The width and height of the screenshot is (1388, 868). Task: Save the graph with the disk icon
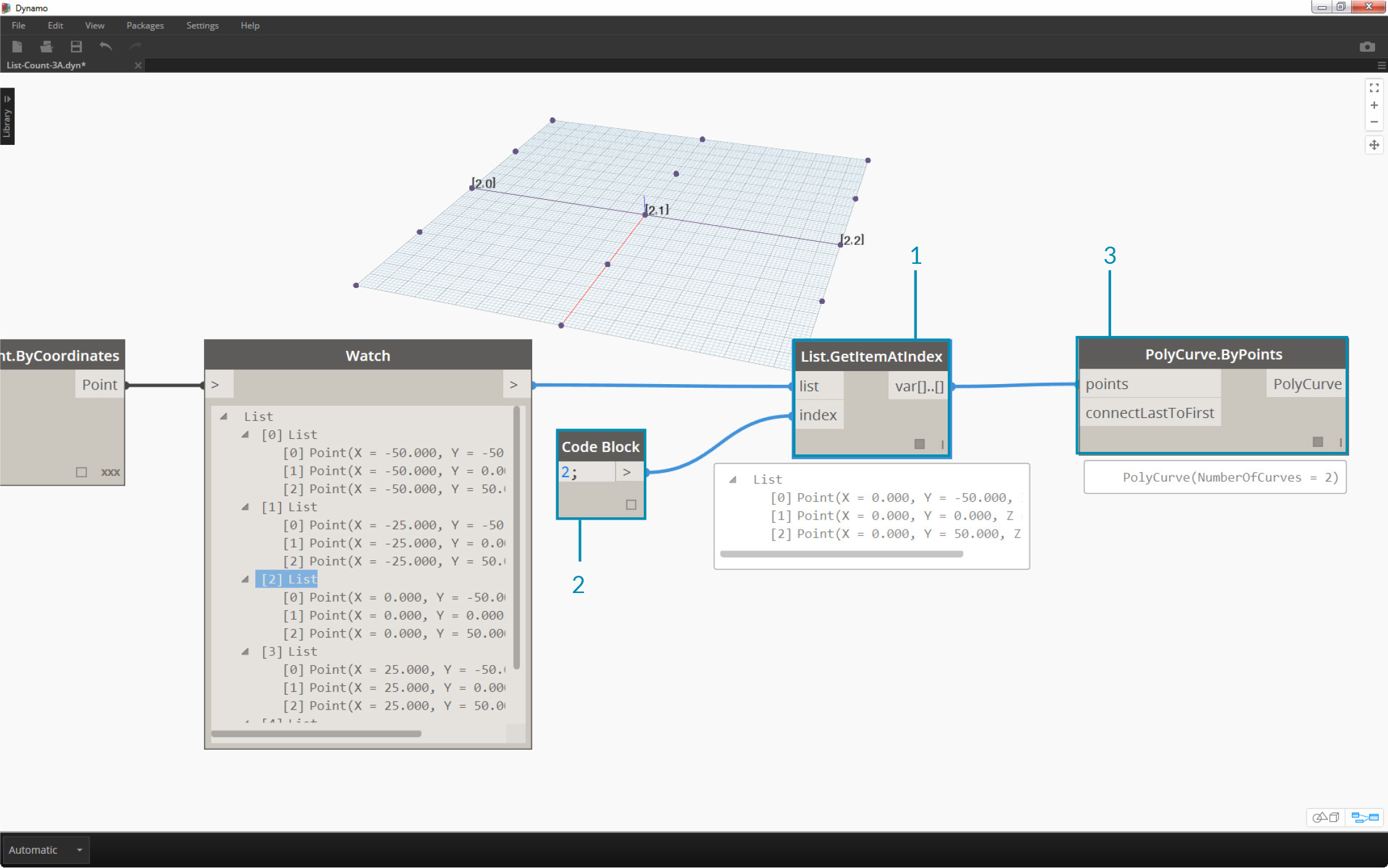pos(76,46)
